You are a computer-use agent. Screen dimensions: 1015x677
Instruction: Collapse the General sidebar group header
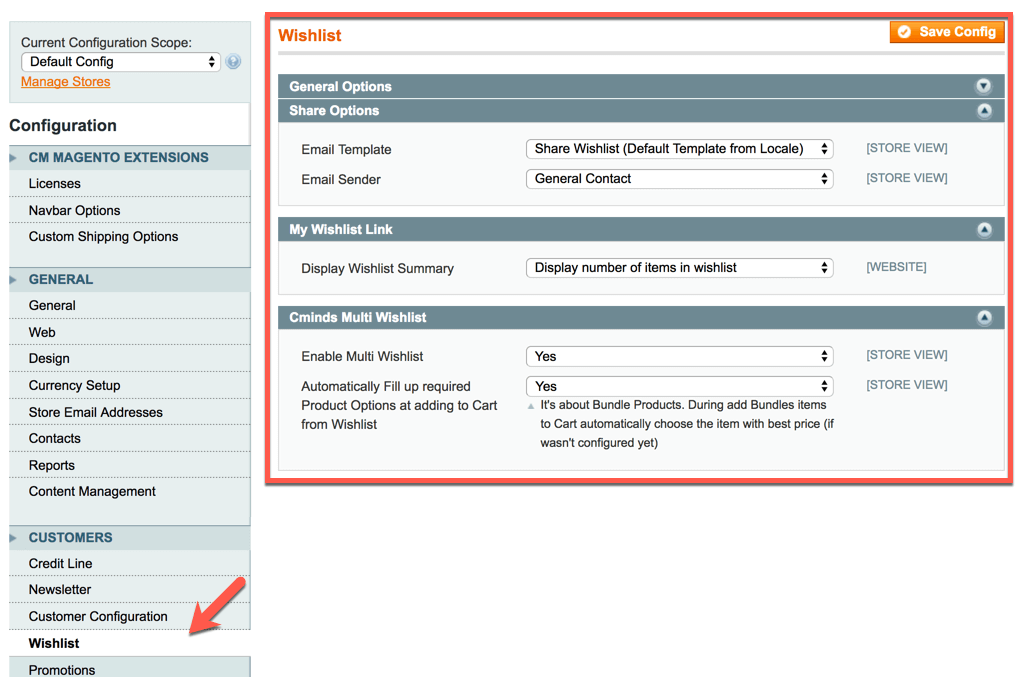[x=61, y=280]
